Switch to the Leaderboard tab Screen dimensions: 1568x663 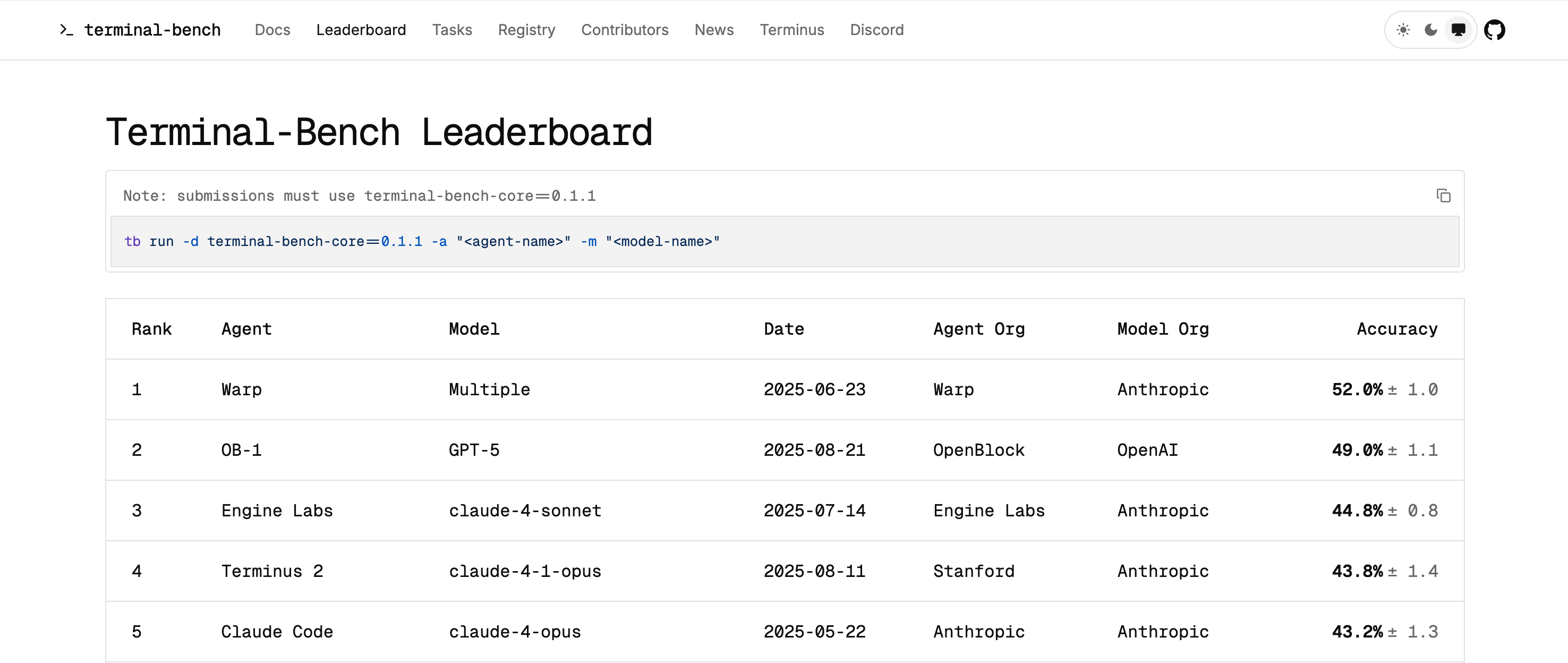pyautogui.click(x=361, y=29)
